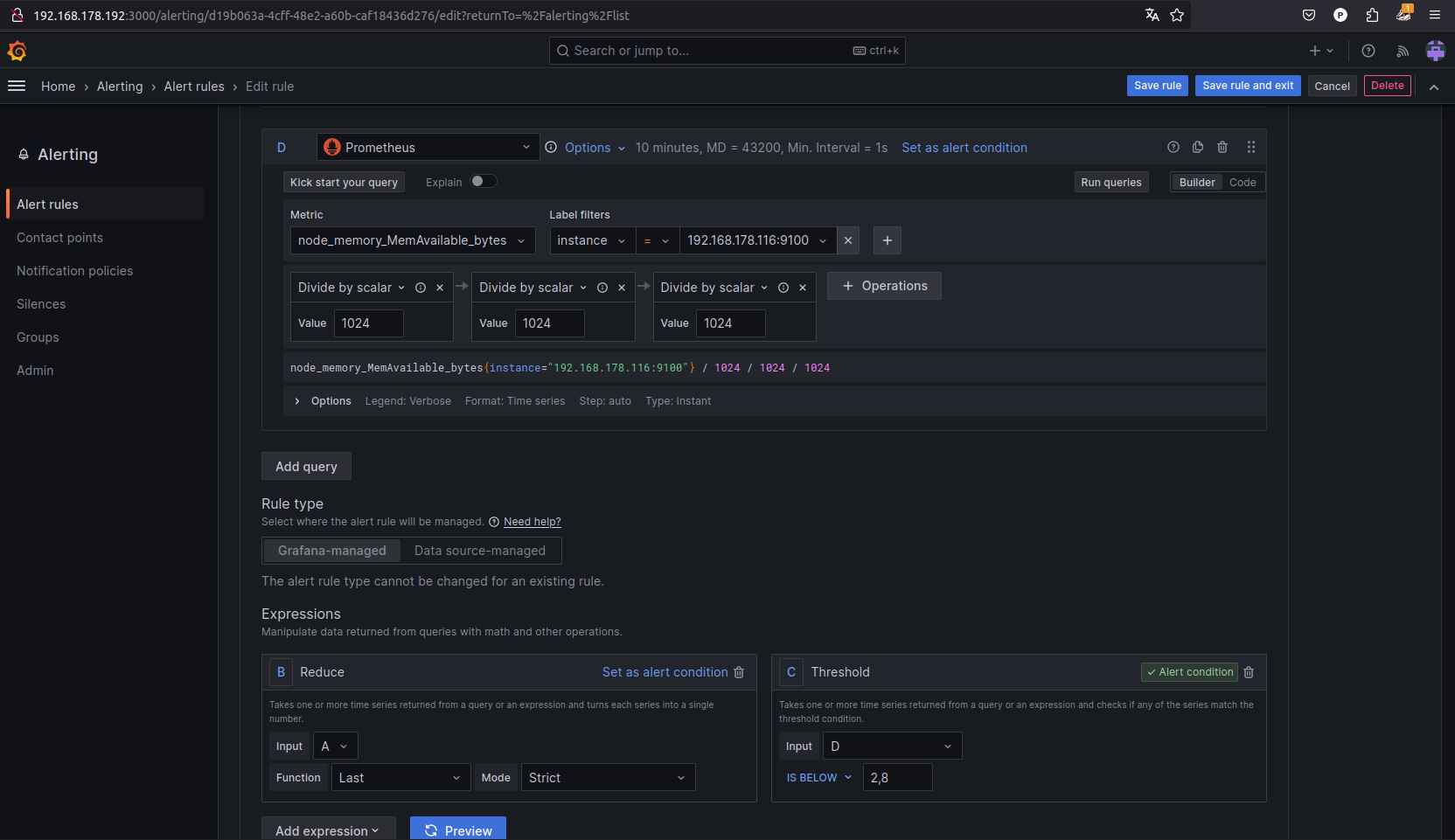
Task: Delete the Threshold expression C
Action: (1249, 672)
